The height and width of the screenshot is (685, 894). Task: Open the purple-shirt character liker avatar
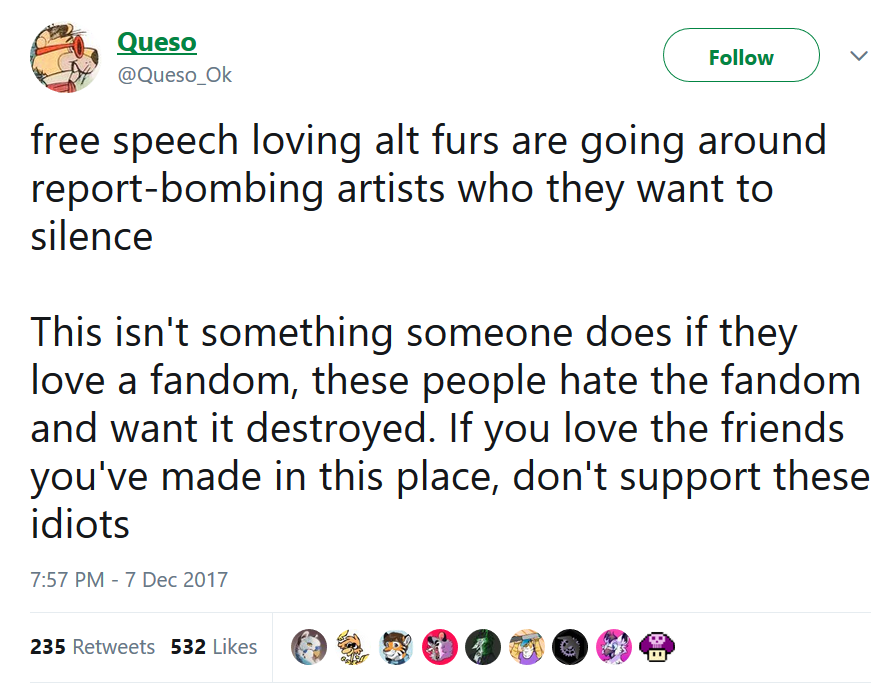[x=527, y=647]
